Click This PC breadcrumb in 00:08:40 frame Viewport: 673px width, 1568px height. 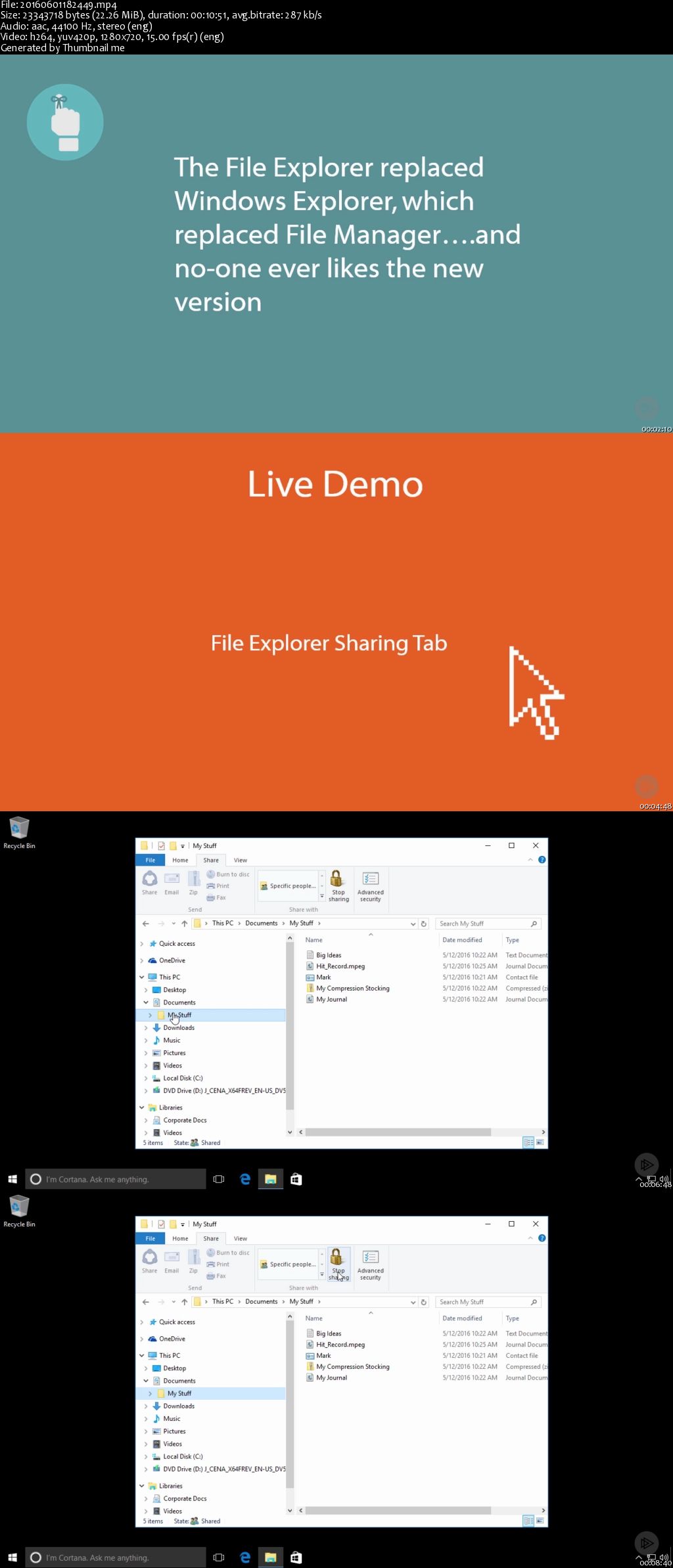pos(223,1302)
